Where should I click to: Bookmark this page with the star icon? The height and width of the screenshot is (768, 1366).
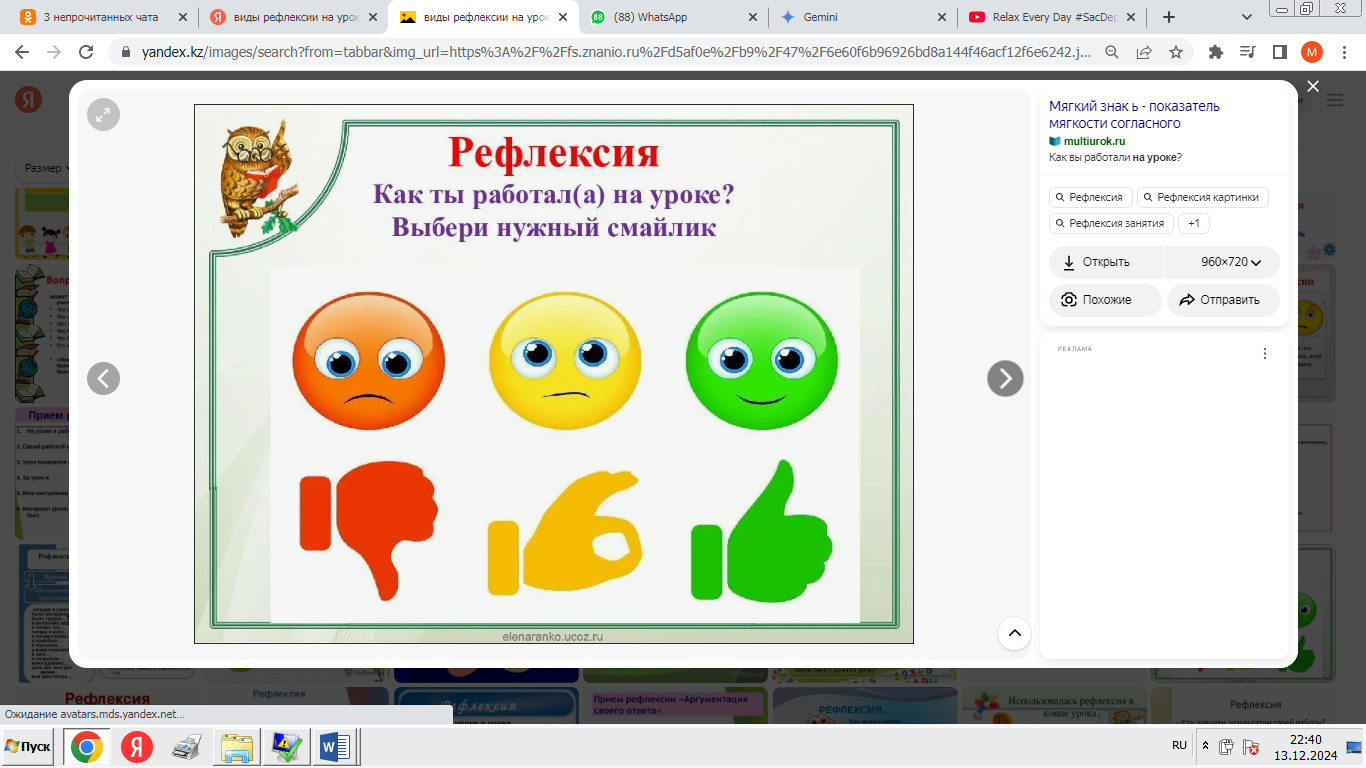[x=1176, y=52]
